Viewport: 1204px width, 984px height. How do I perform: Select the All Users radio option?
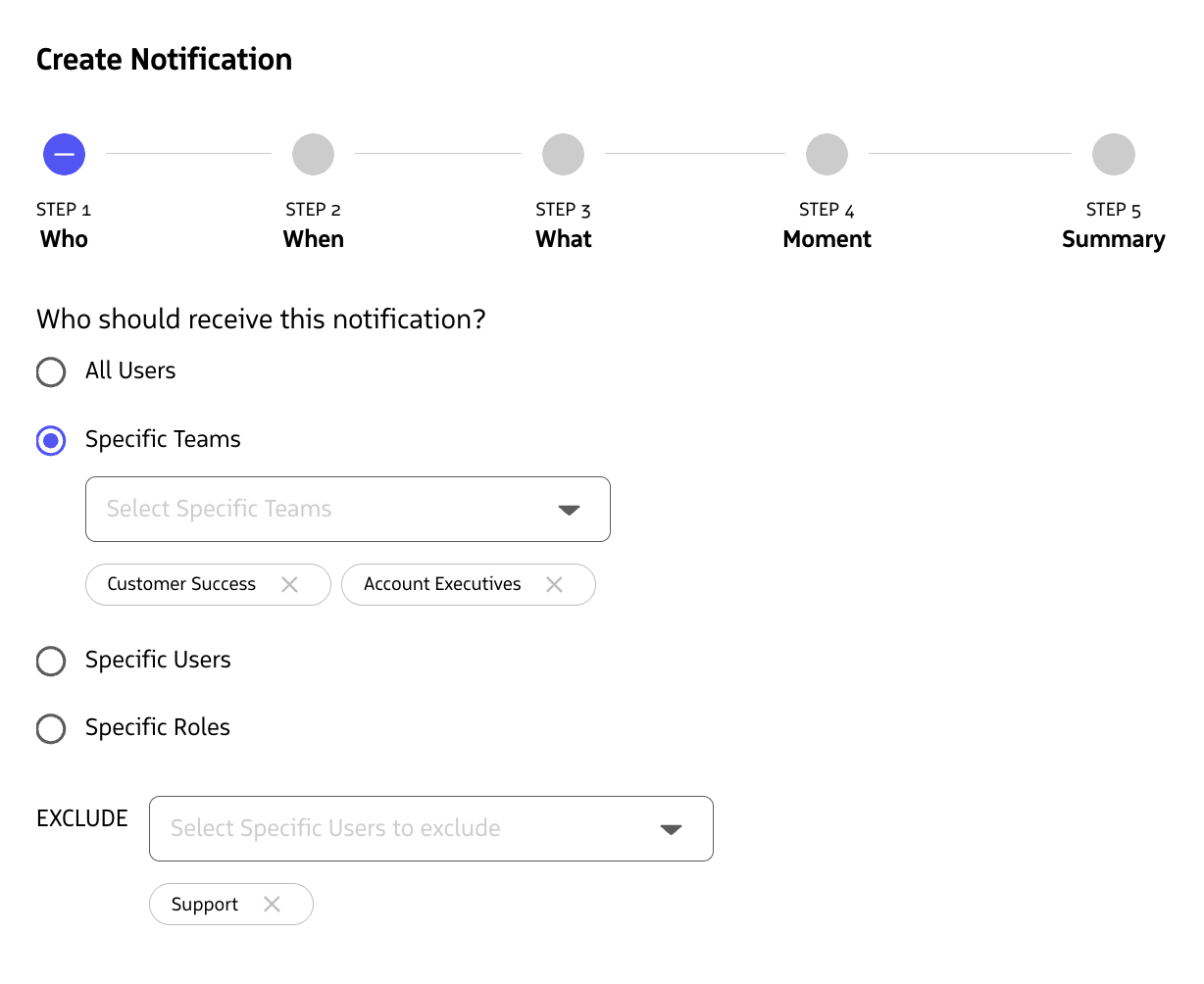click(x=50, y=371)
